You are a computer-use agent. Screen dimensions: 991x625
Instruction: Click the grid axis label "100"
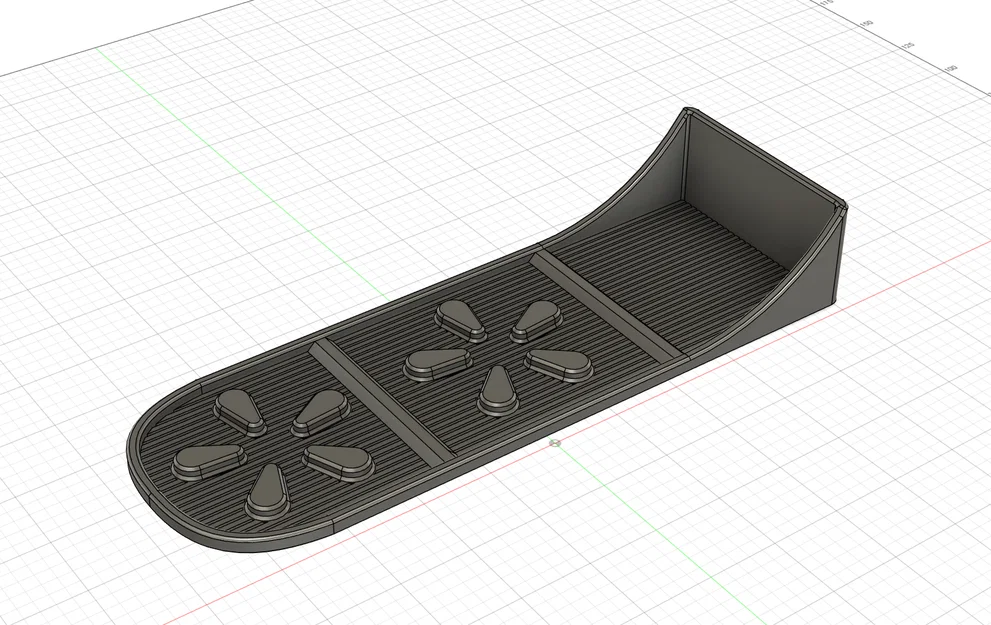pos(951,68)
